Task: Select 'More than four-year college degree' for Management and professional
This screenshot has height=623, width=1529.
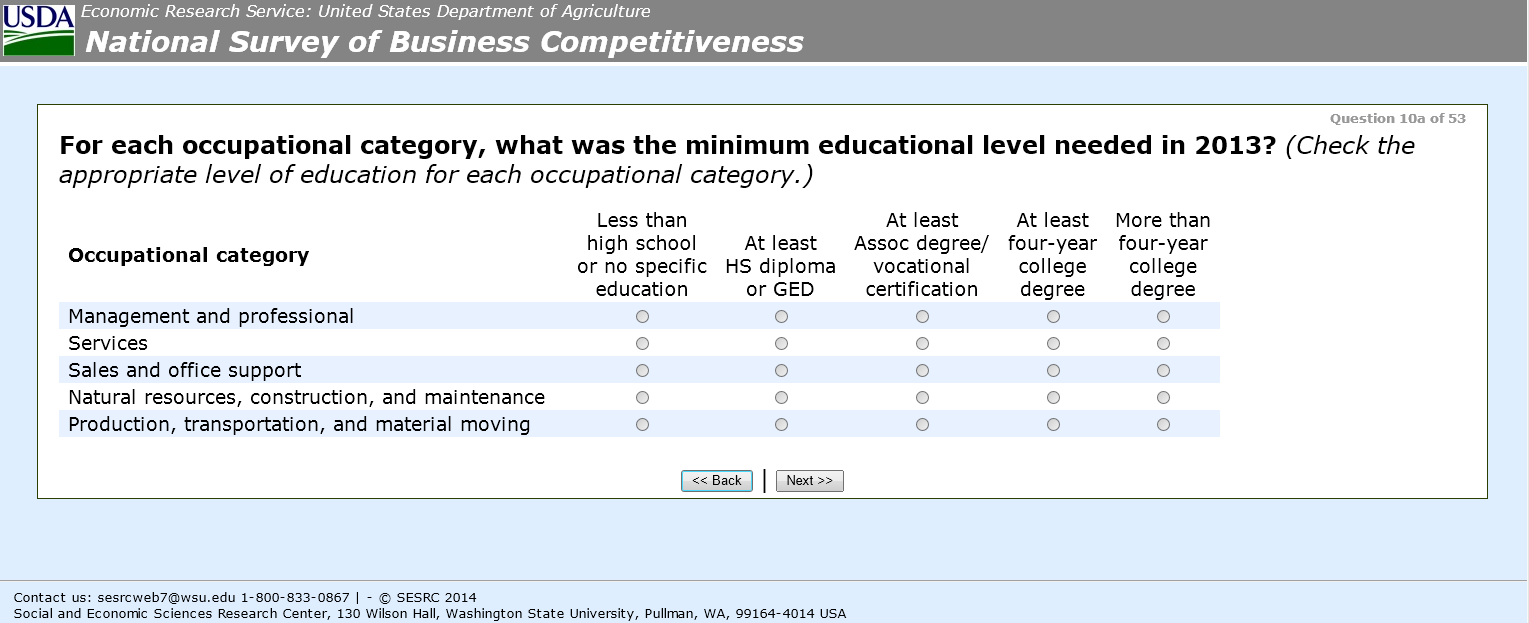Action: point(1163,317)
